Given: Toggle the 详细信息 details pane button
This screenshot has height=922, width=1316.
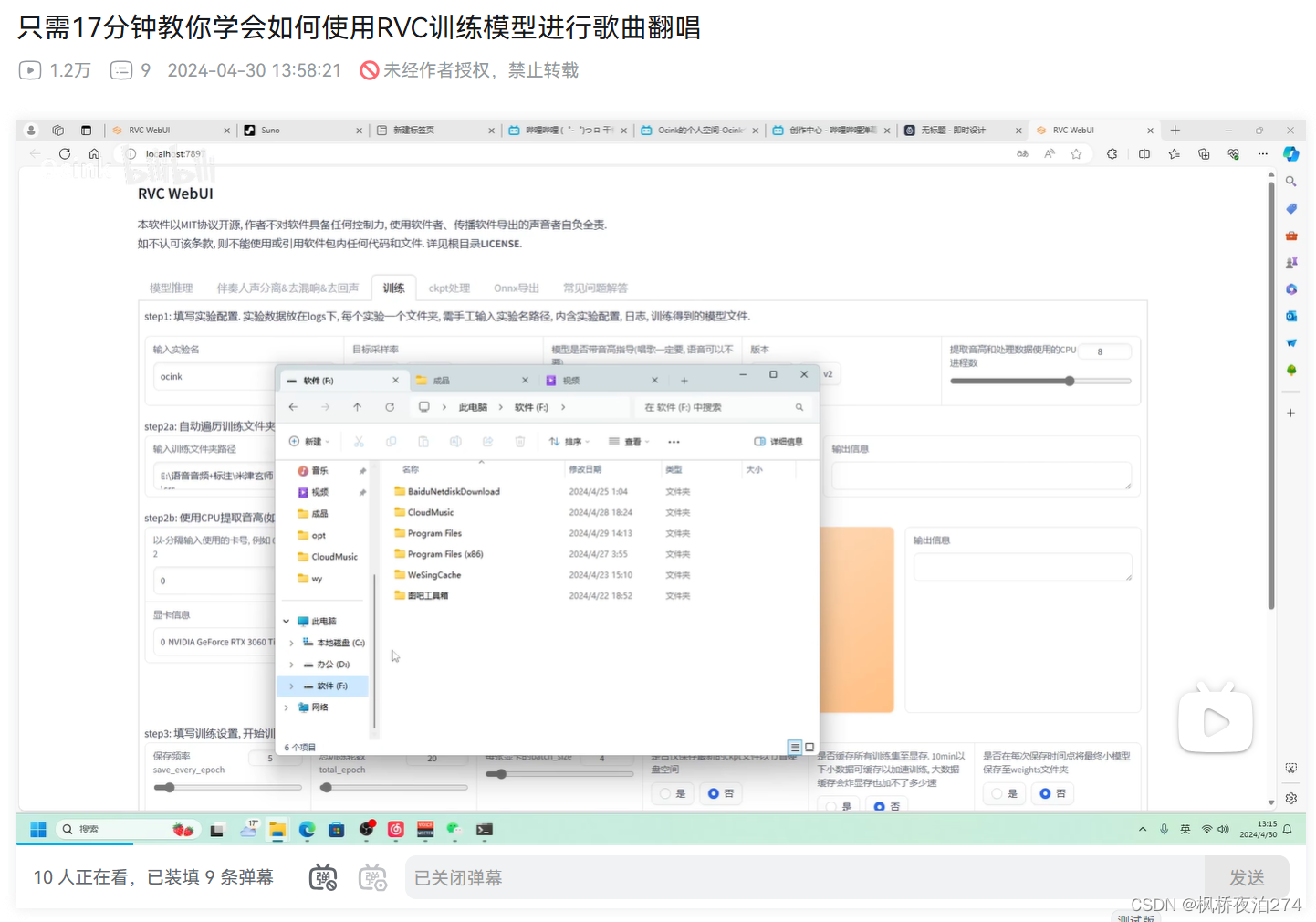Looking at the screenshot, I should coord(778,442).
